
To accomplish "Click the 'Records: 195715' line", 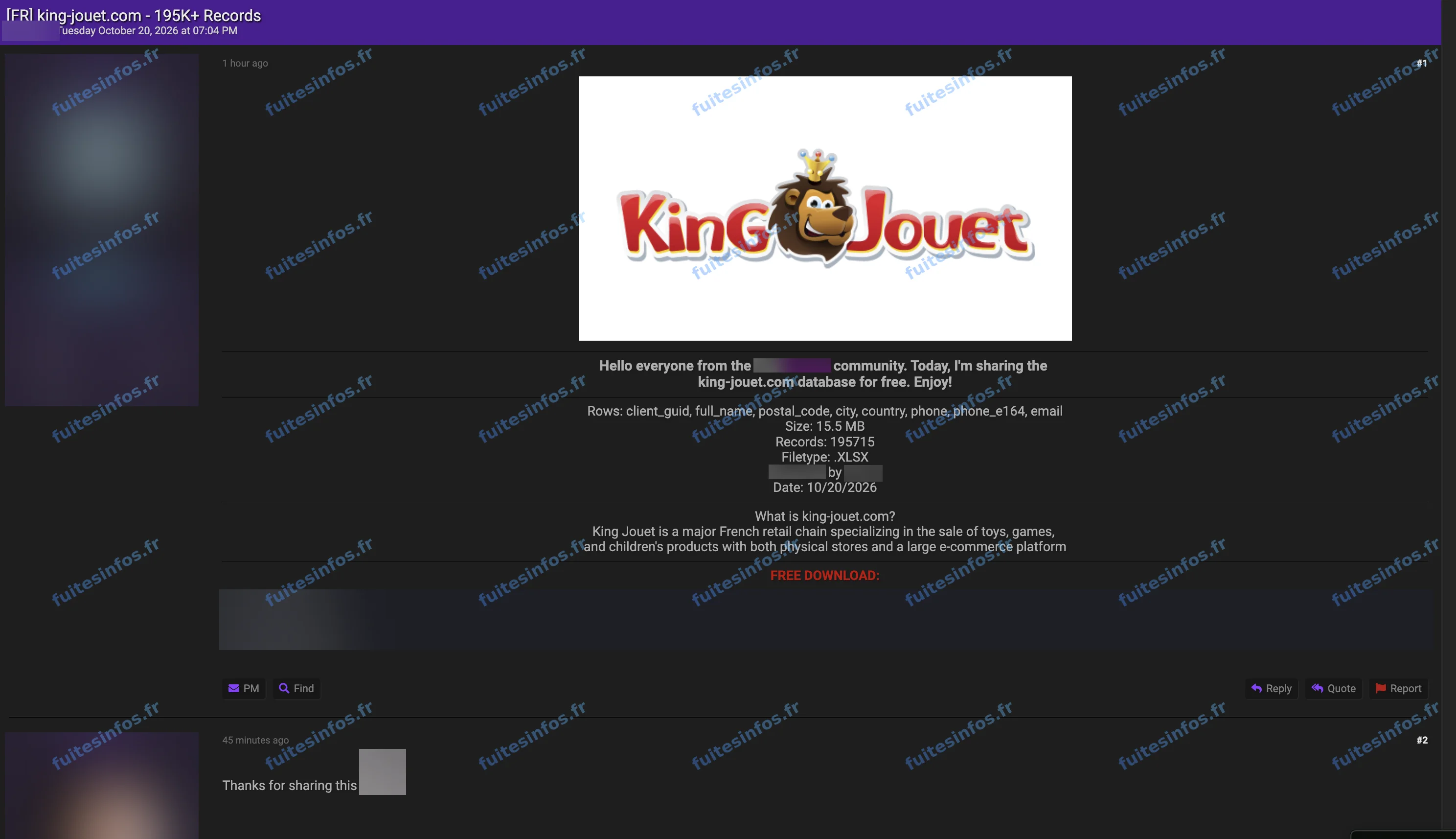I will pos(825,442).
